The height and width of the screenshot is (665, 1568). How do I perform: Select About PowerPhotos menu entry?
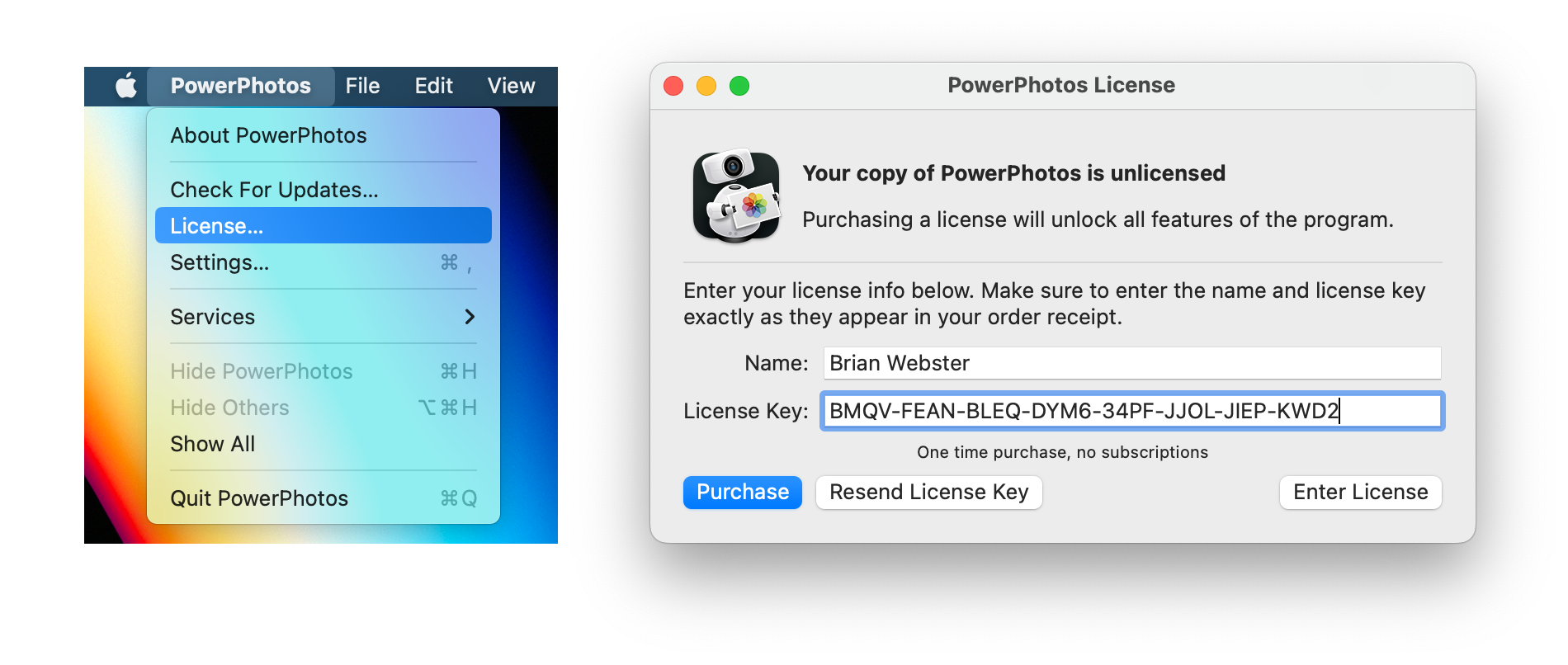324,135
